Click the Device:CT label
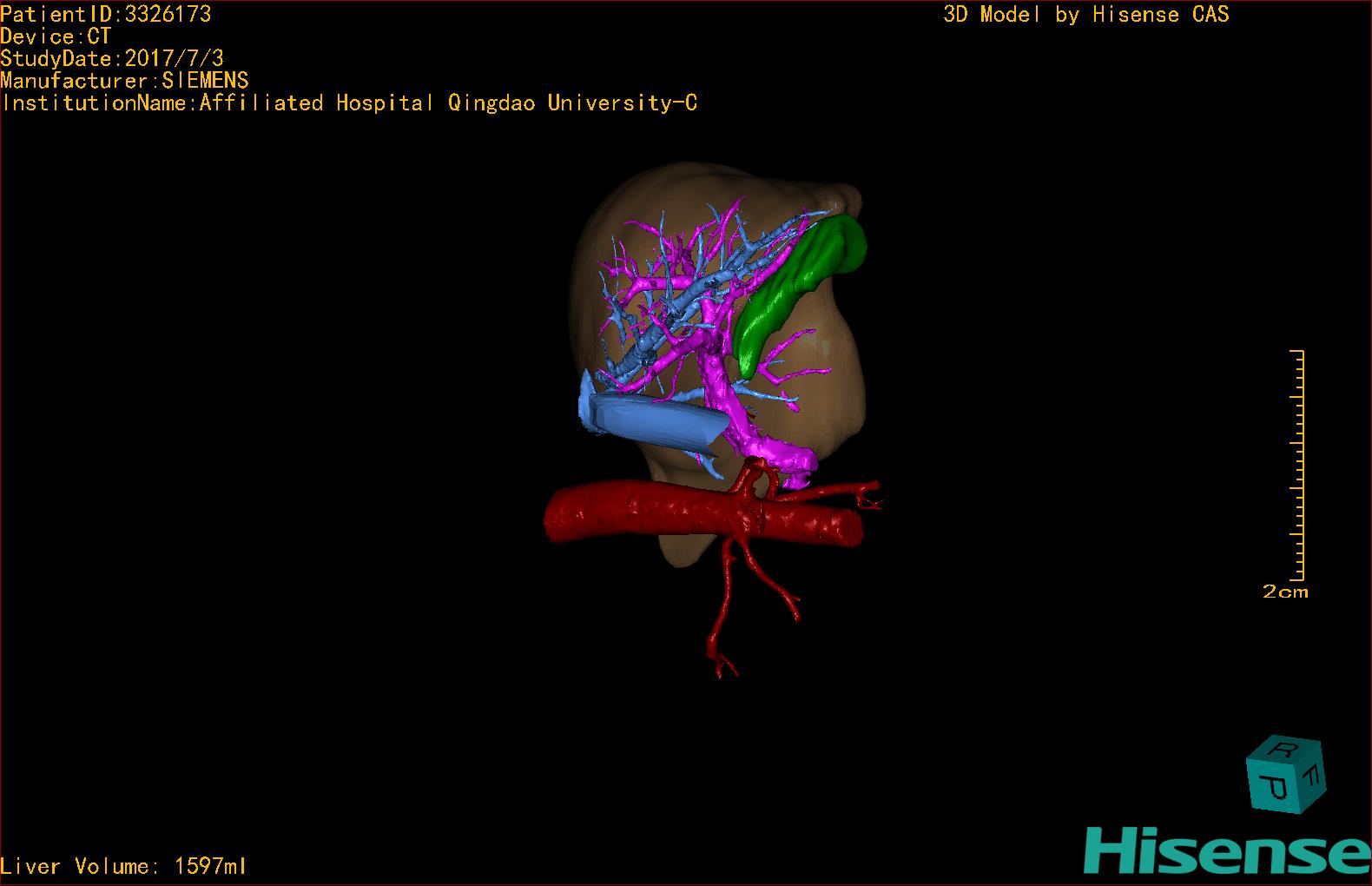The image size is (1372, 886). pos(56,36)
